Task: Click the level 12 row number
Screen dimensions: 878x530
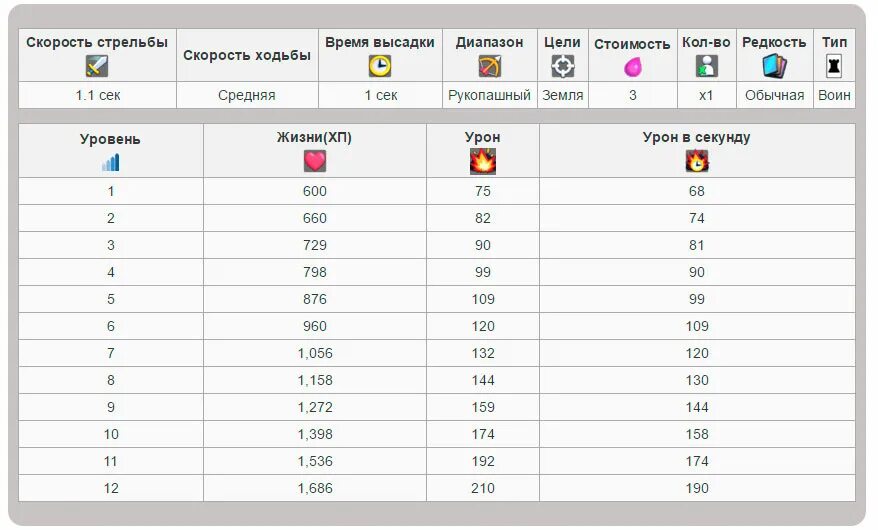Action: (110, 488)
